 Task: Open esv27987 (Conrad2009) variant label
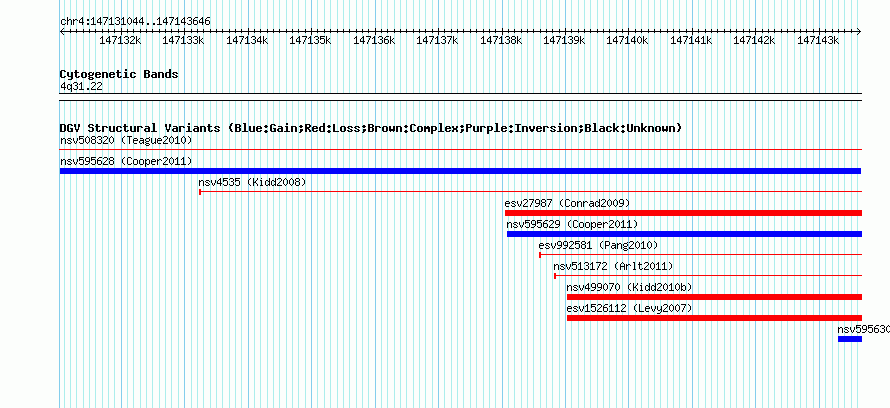pos(567,203)
